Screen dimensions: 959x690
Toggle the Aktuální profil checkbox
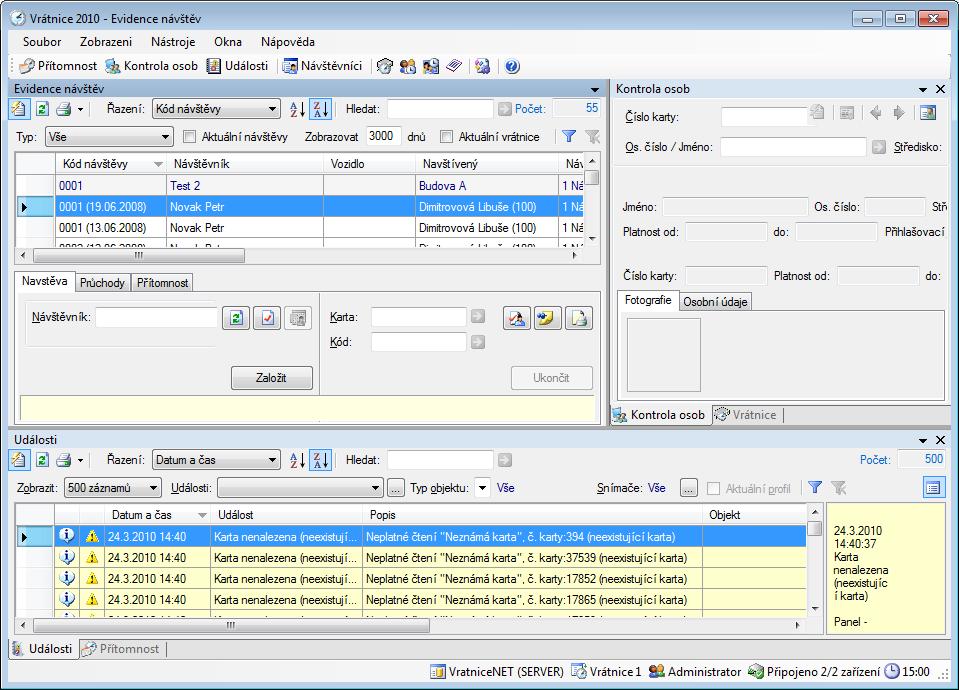coord(713,489)
